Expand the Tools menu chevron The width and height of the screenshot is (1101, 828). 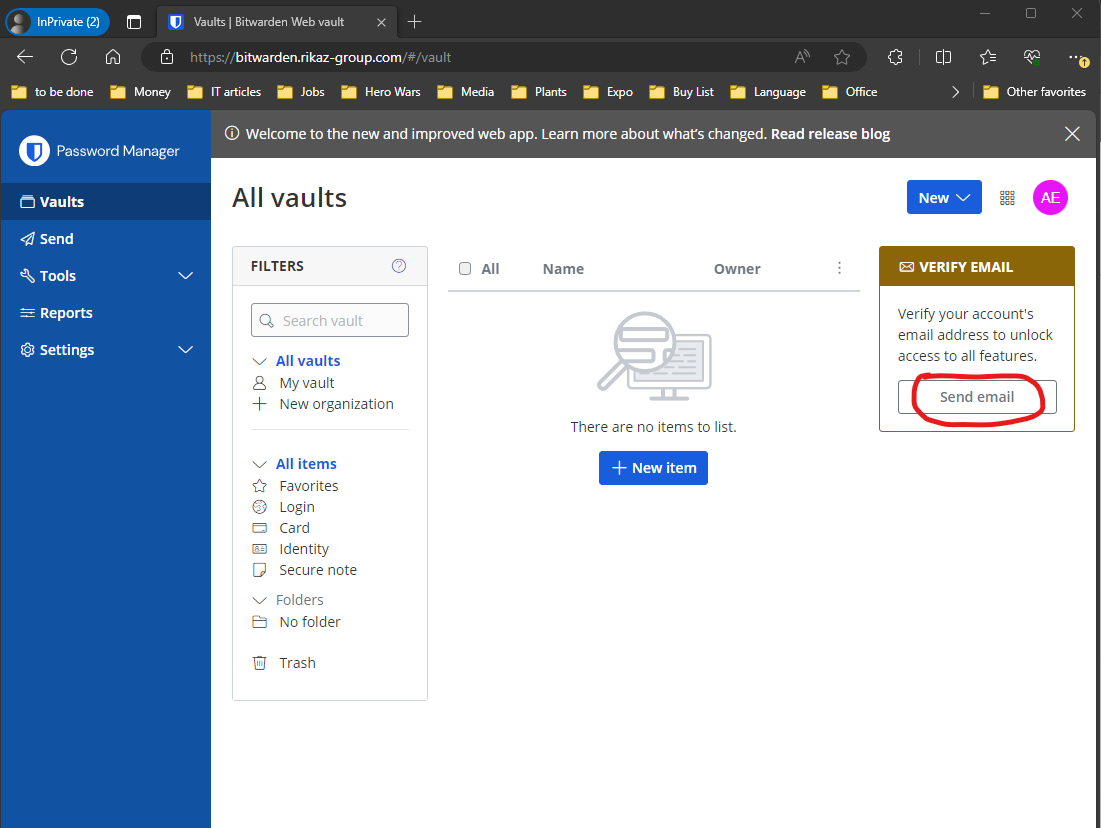pos(185,276)
